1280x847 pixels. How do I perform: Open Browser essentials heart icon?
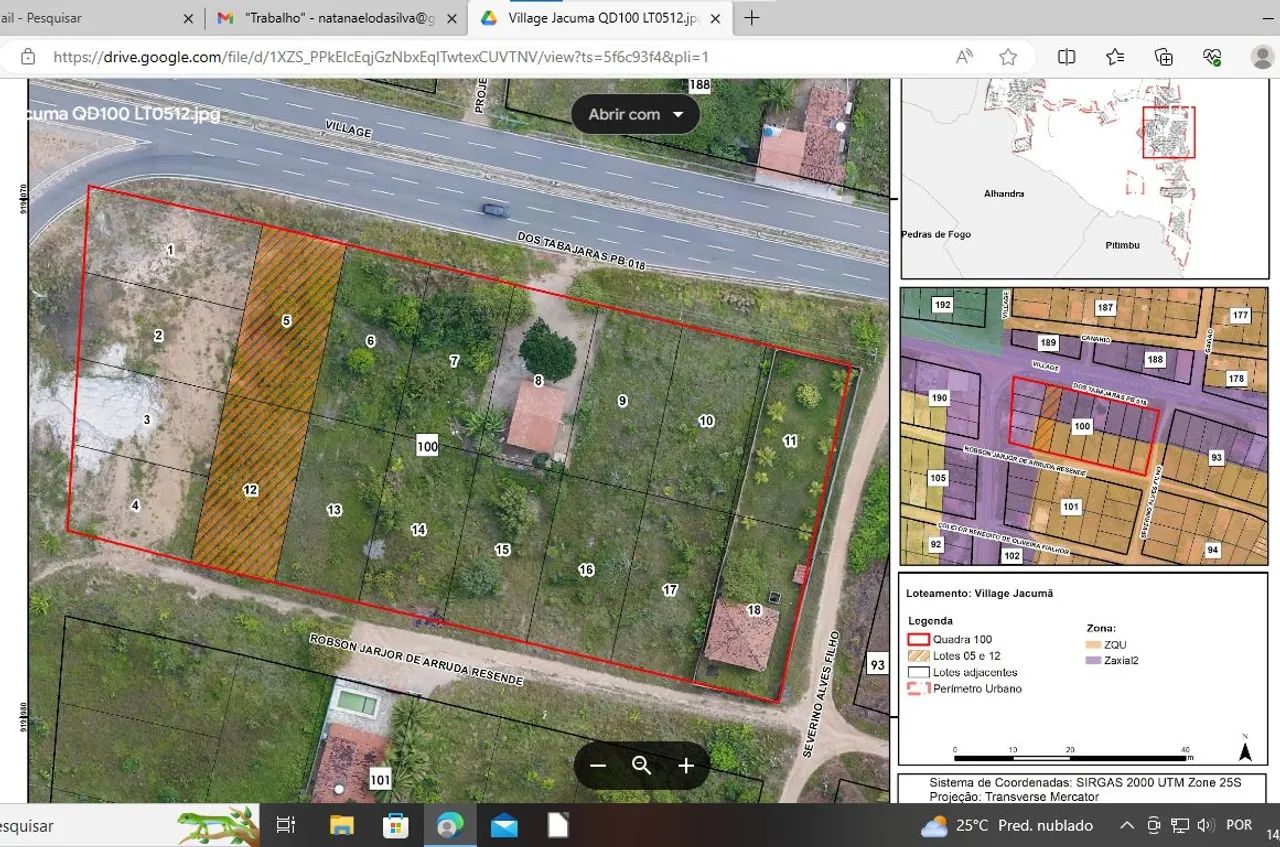coord(1212,57)
